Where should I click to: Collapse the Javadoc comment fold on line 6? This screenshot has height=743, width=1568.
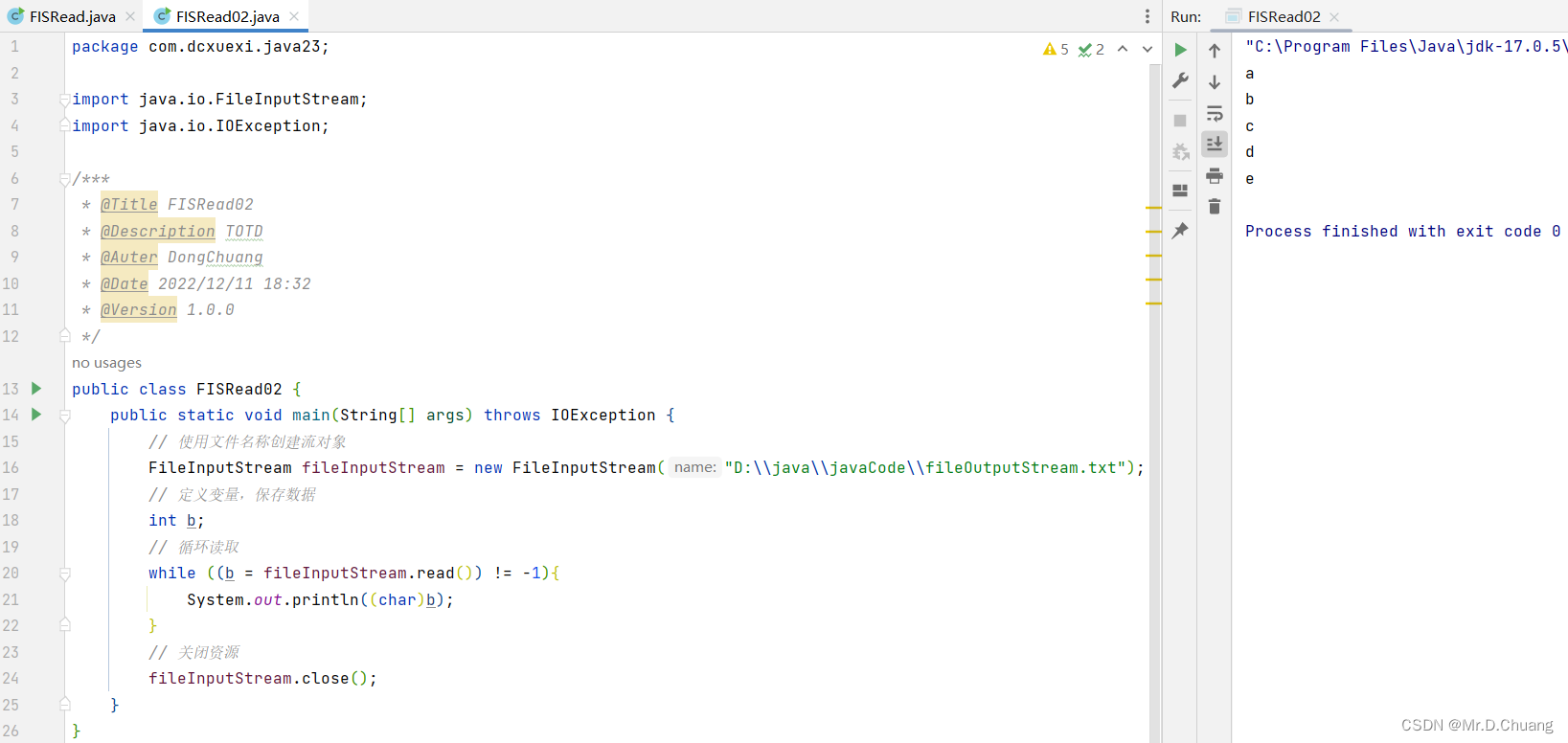click(65, 178)
